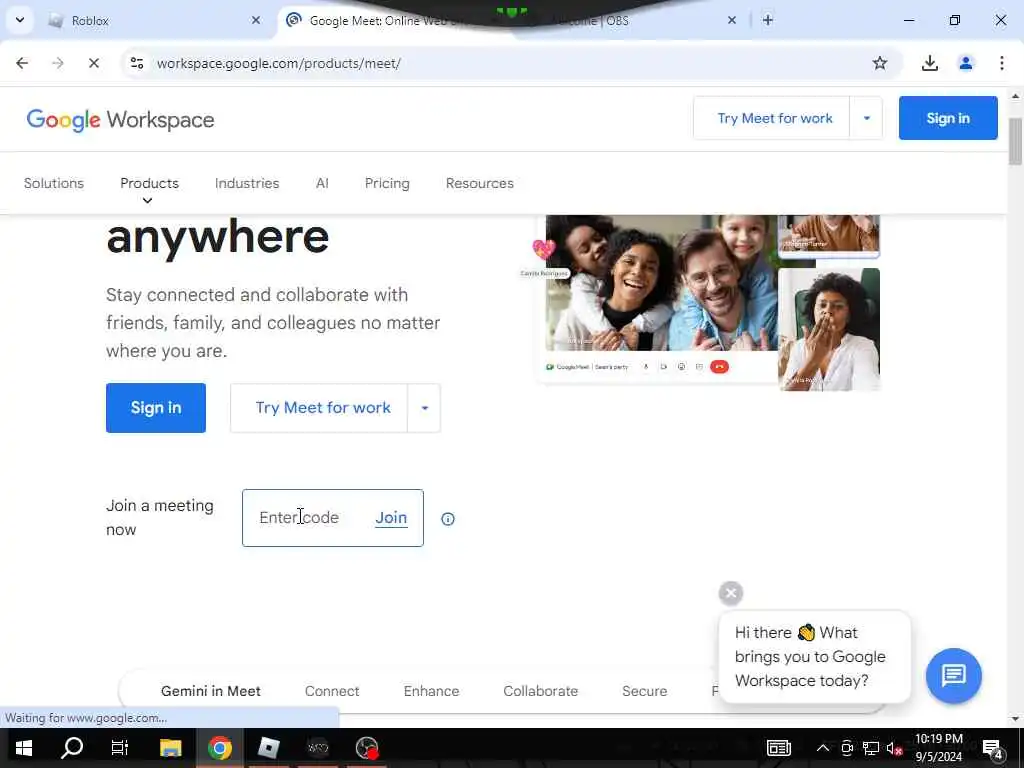Click Try Meet for work hero button
This screenshot has height=768, width=1024.
pos(319,408)
